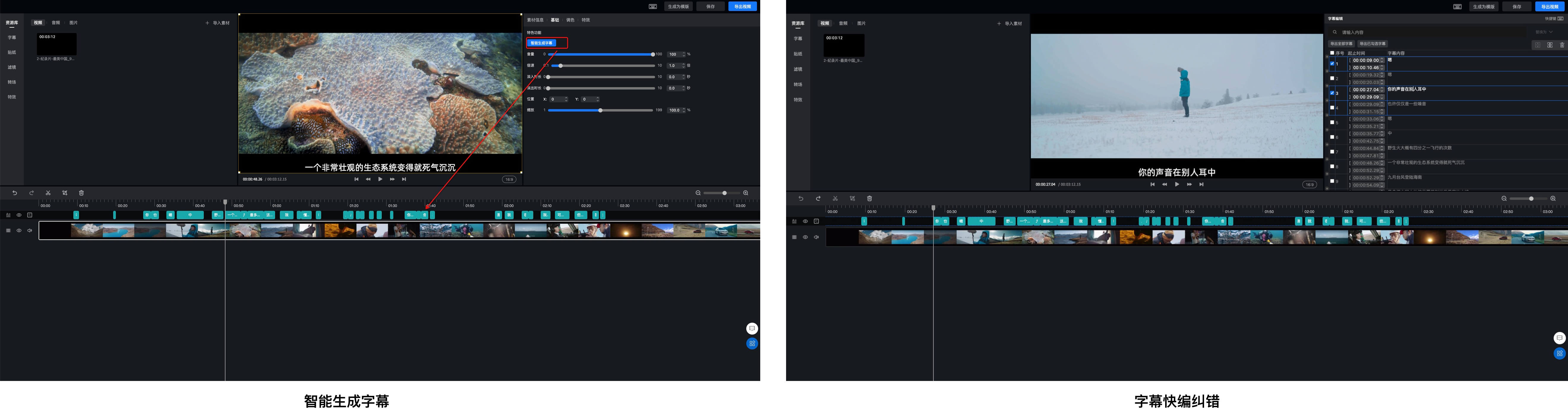Switch to 图片 tab in 字幕快编纠错 screenshot
This screenshot has height=411, width=1568.
coord(861,23)
